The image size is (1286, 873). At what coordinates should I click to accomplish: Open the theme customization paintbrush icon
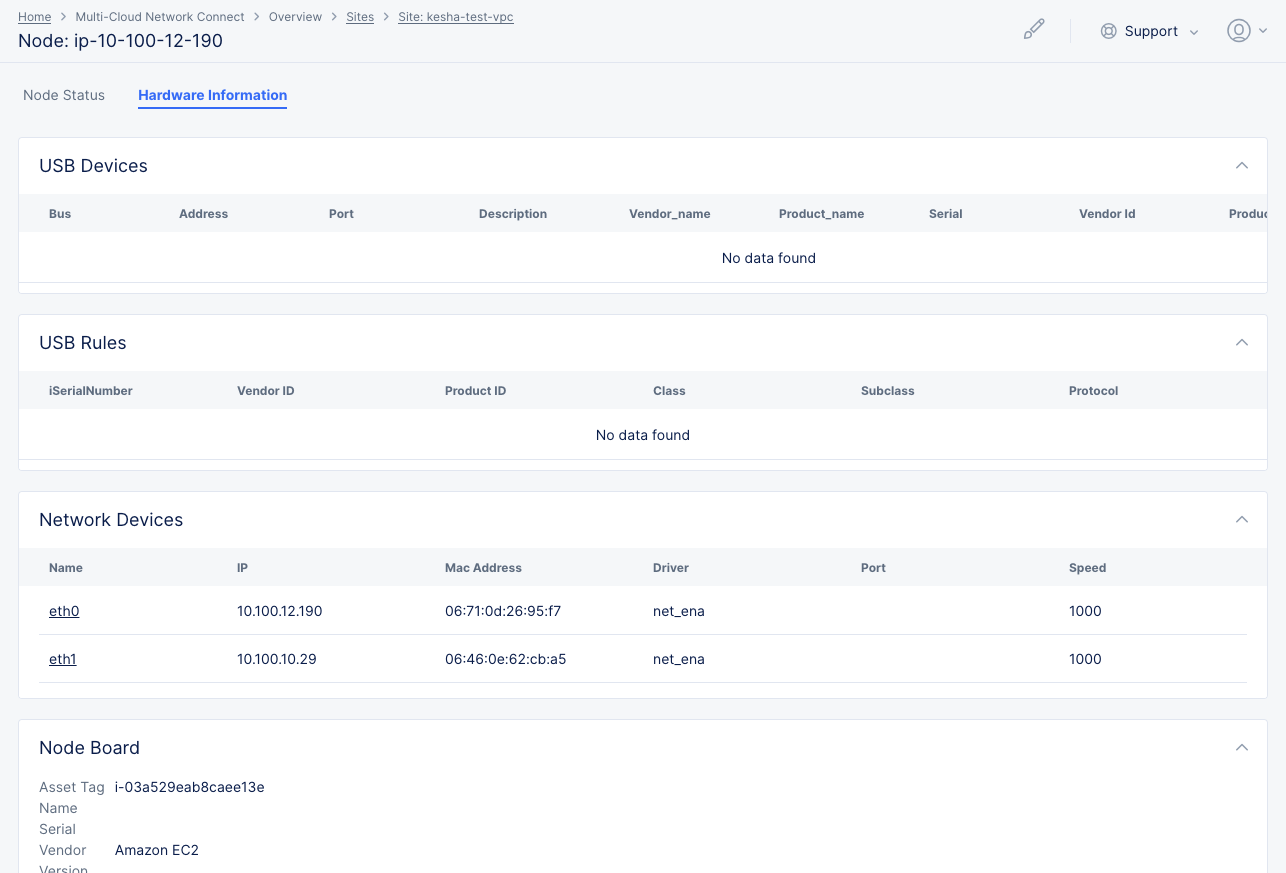[x=1034, y=29]
